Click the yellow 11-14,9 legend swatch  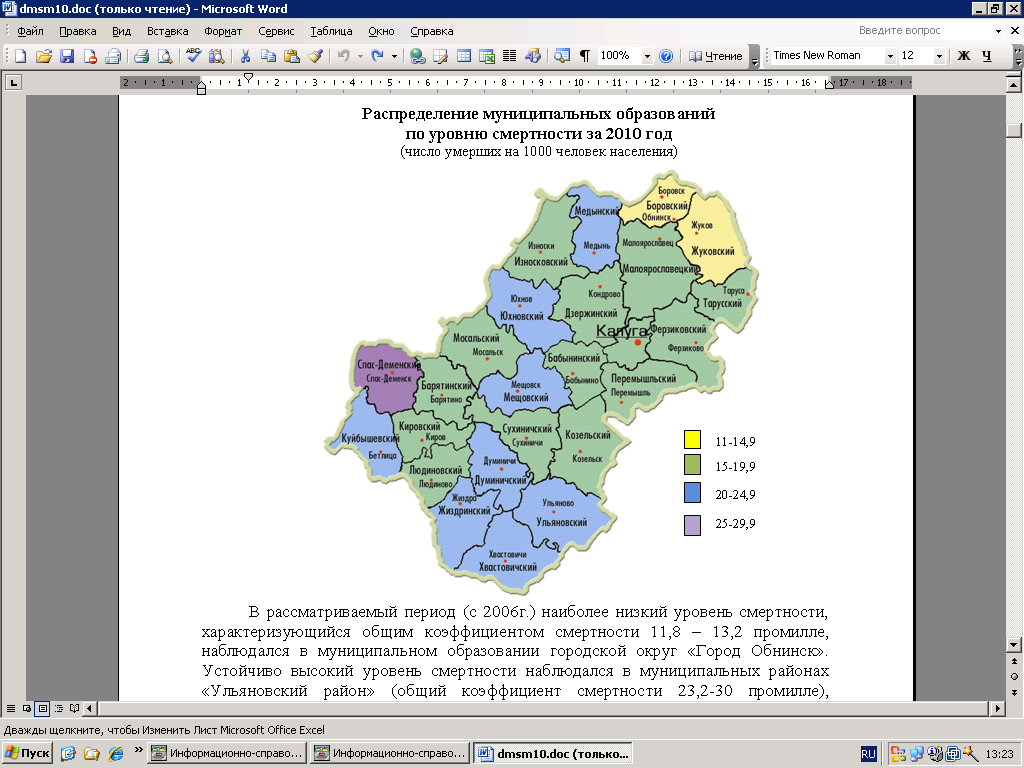click(692, 440)
